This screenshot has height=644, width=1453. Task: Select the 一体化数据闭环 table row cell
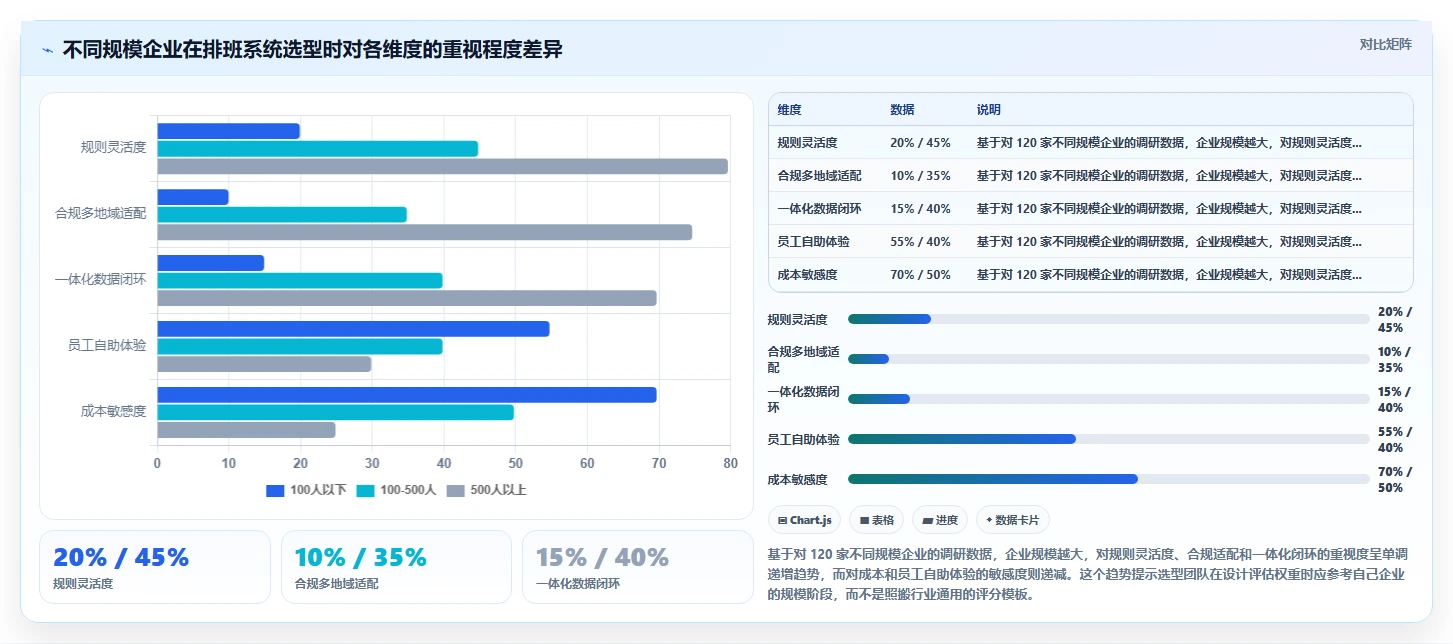819,209
